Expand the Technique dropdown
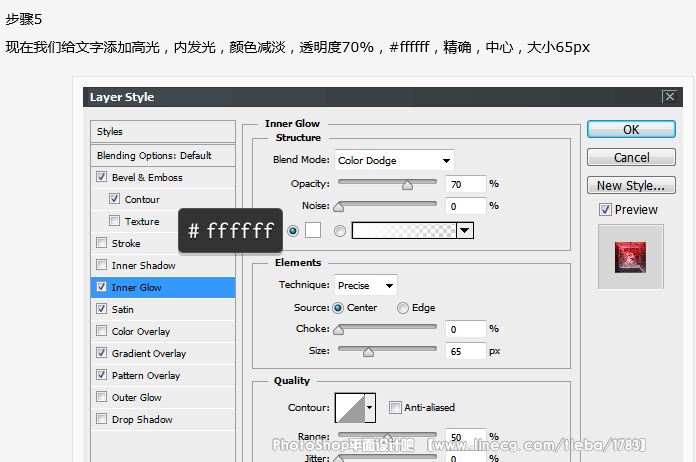The width and height of the screenshot is (696, 462). click(365, 286)
